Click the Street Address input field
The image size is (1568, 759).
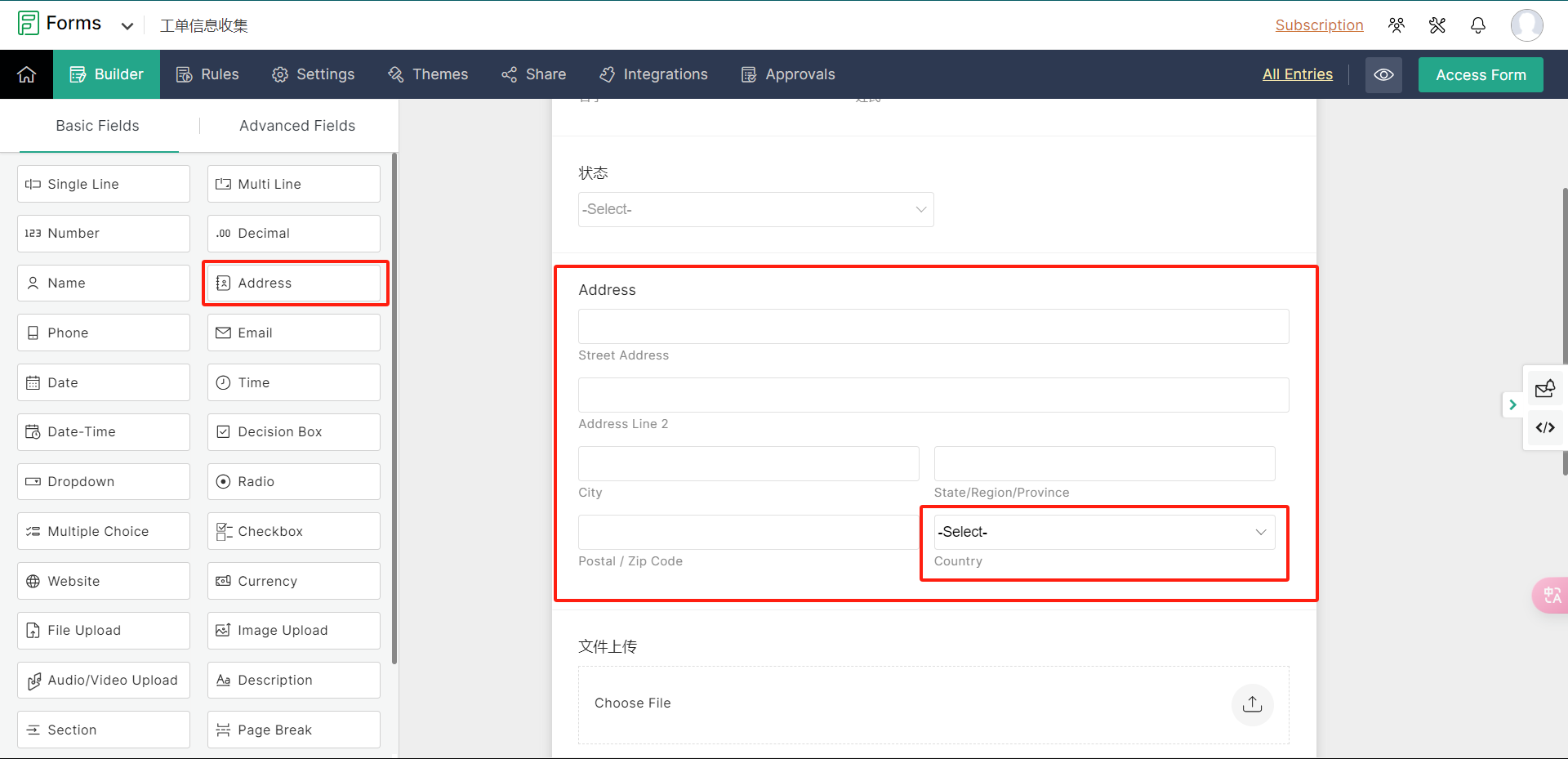[x=933, y=327]
